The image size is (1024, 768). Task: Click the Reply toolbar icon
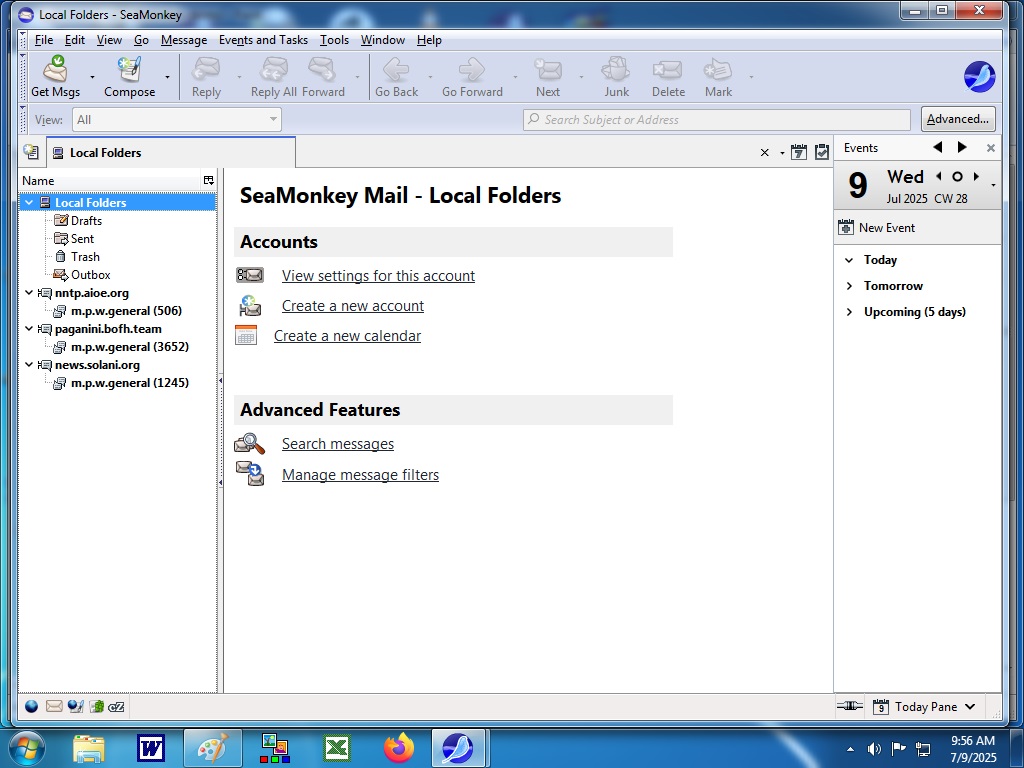click(x=206, y=69)
